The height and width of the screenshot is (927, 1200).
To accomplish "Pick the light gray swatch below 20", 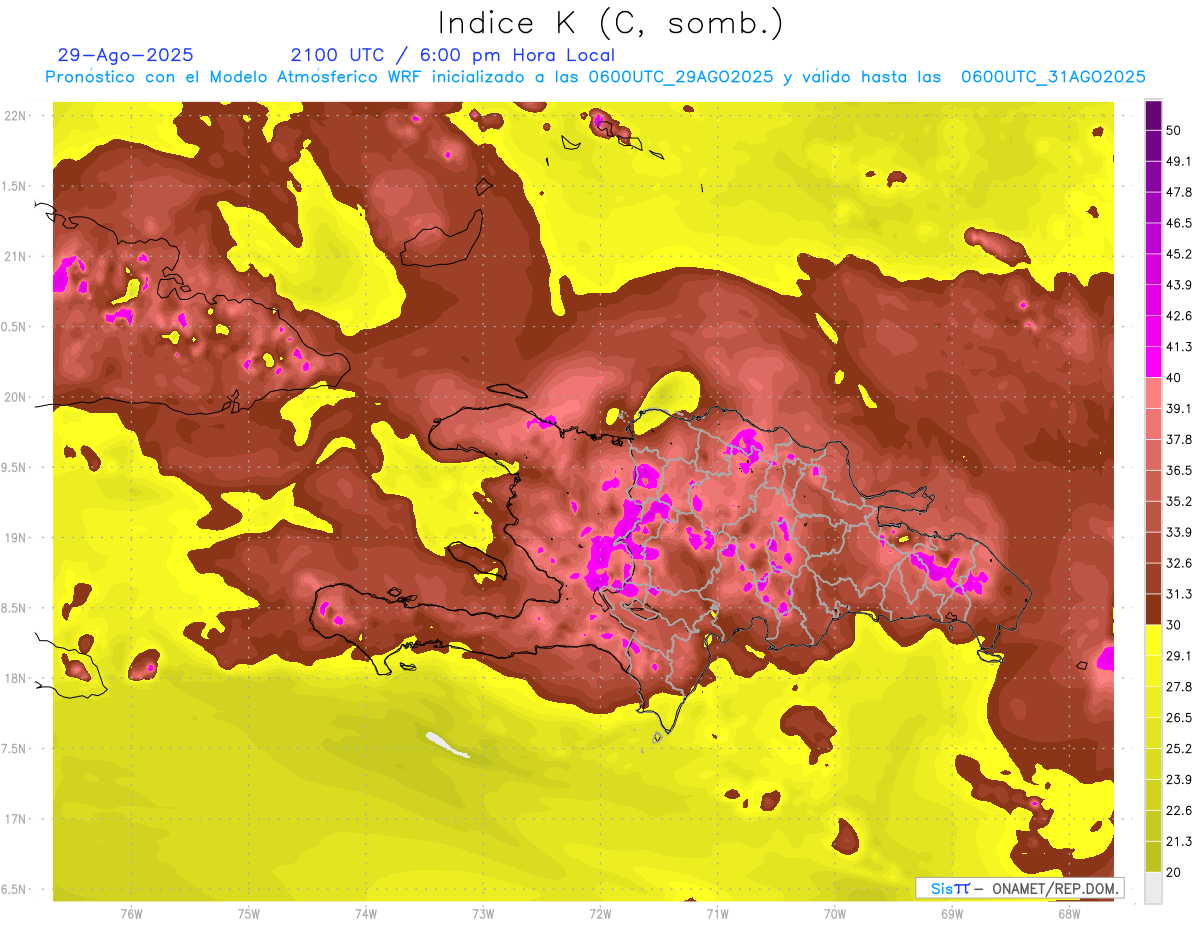I will pos(1153,888).
